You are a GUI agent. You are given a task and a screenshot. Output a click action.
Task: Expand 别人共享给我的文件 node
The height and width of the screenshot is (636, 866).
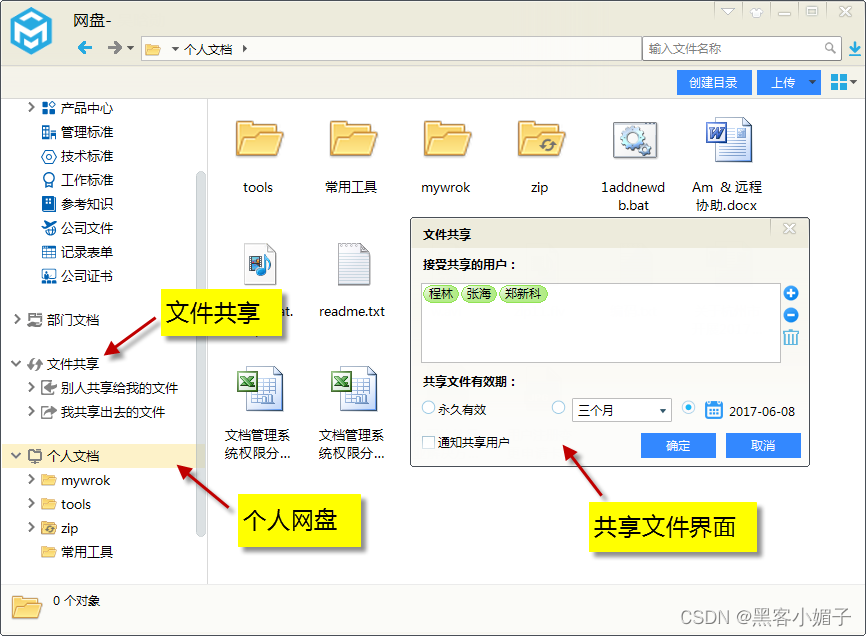coord(31,388)
